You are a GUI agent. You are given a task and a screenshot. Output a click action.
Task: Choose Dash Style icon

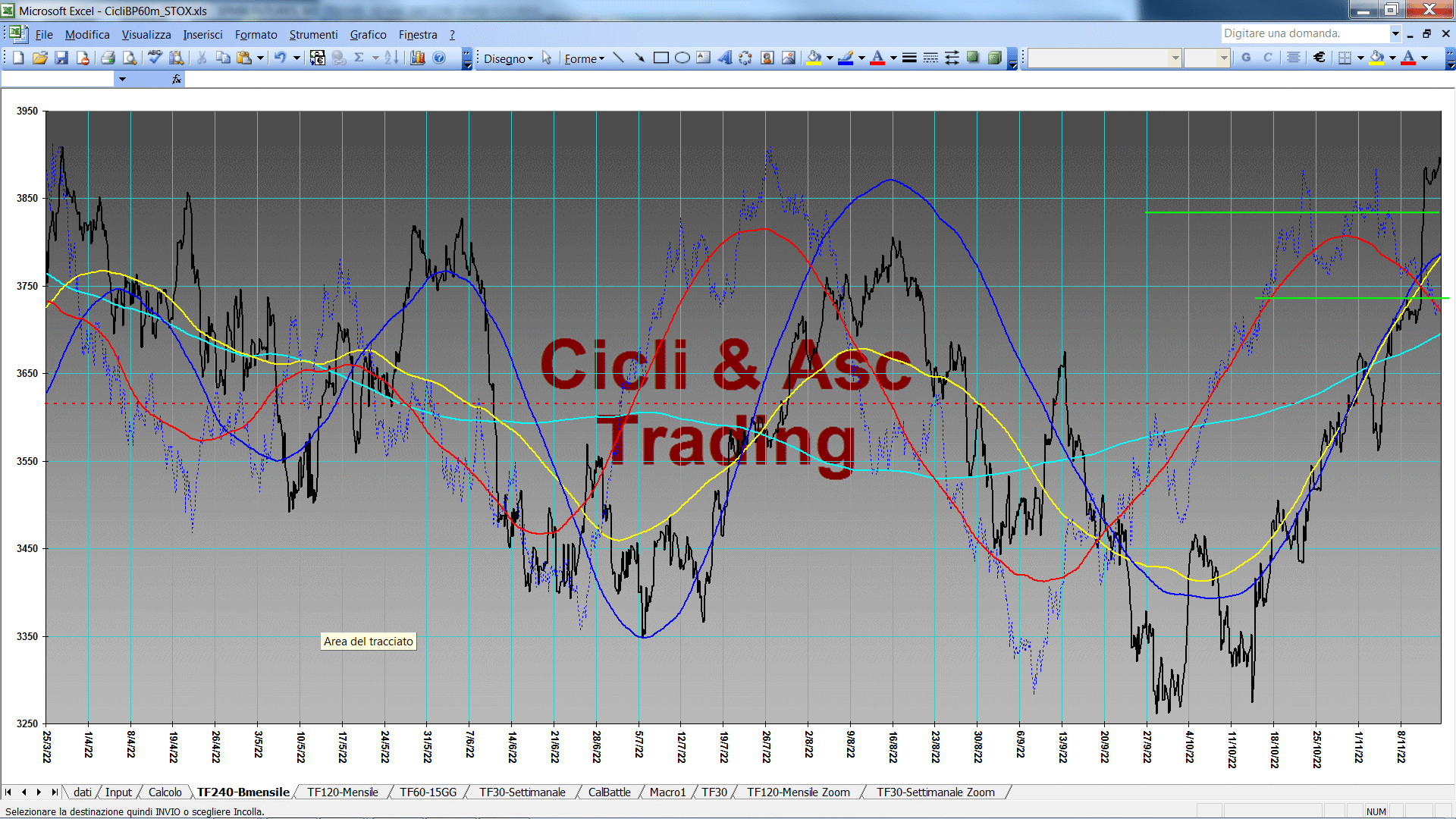pos(930,58)
